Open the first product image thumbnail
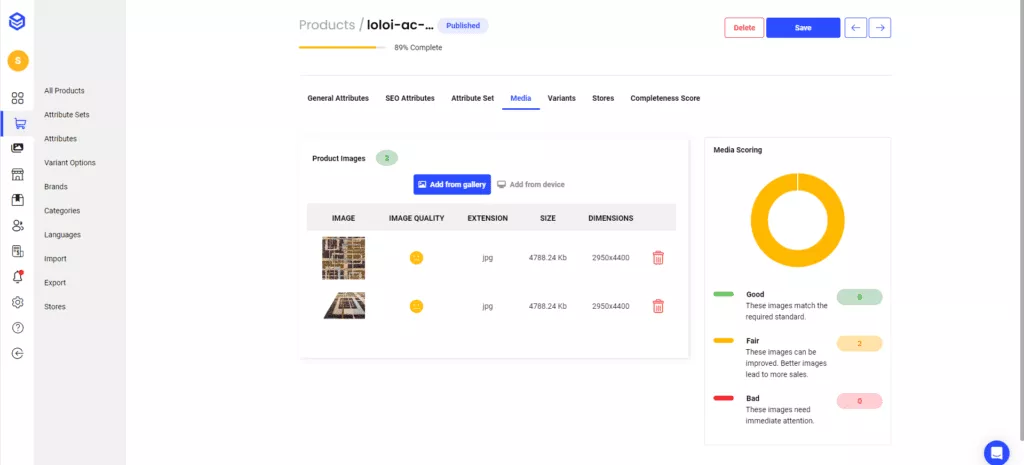The image size is (1024, 465). pyautogui.click(x=343, y=258)
